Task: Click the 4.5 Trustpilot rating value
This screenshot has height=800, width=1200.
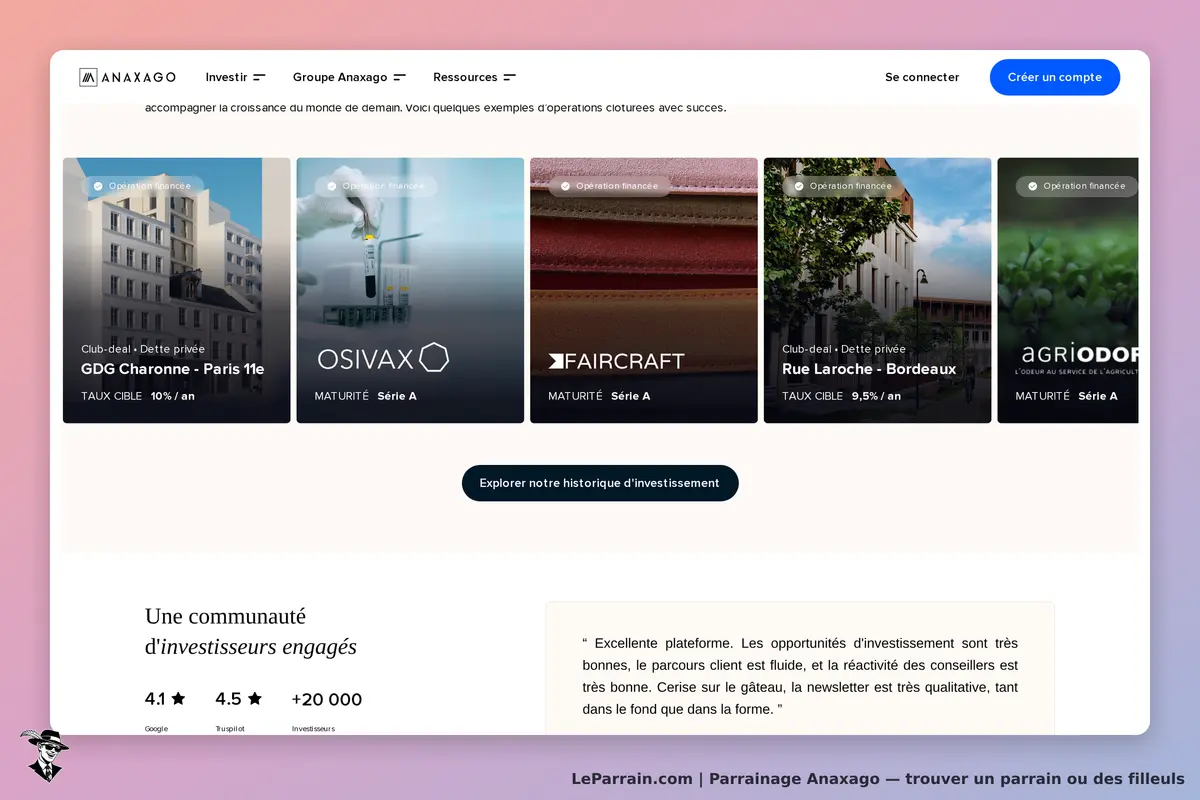Action: click(x=228, y=699)
